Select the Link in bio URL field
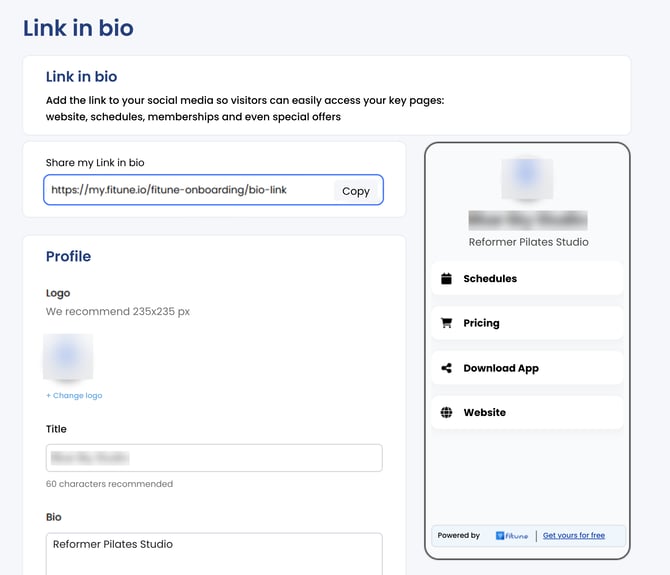Viewport: 670px width, 575px height. (213, 190)
